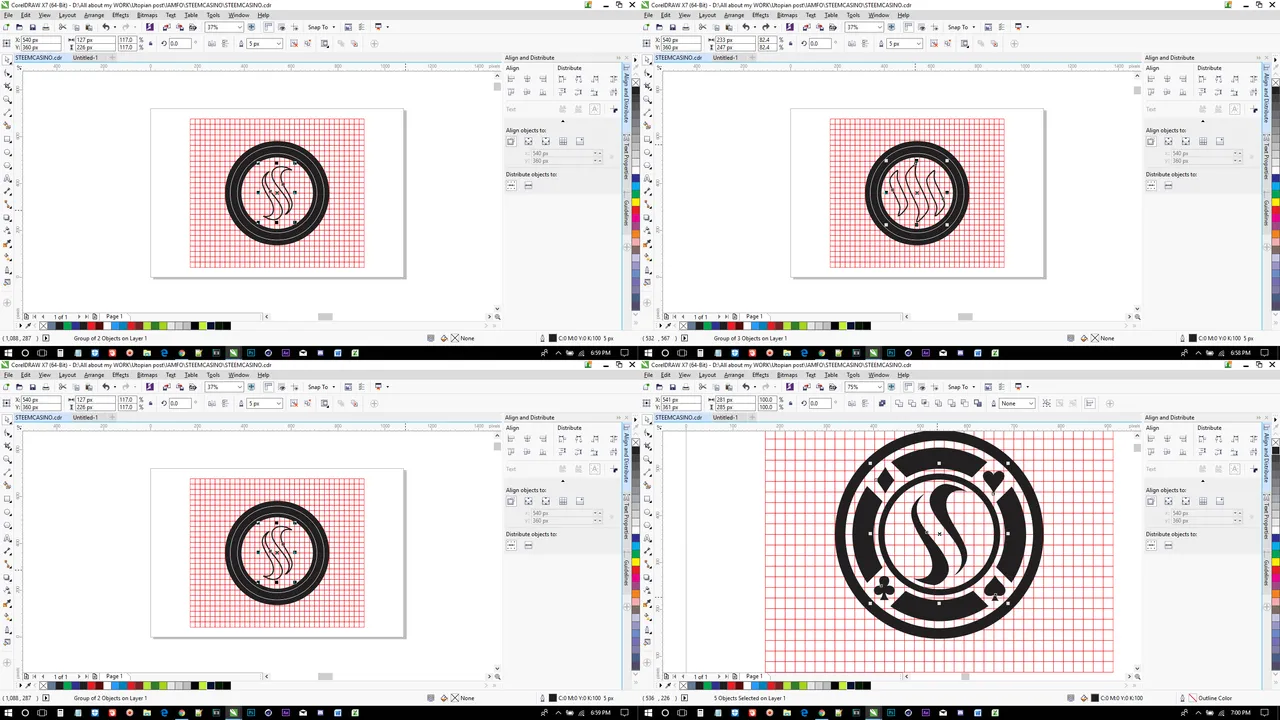The image size is (1280, 720).
Task: Click Align center horizontally in bottom-right docker
Action: 1168,439
